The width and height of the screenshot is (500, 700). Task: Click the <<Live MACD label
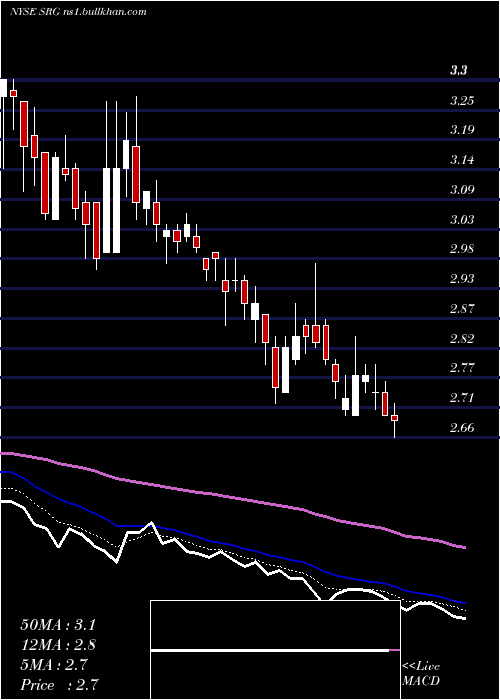[x=421, y=674]
